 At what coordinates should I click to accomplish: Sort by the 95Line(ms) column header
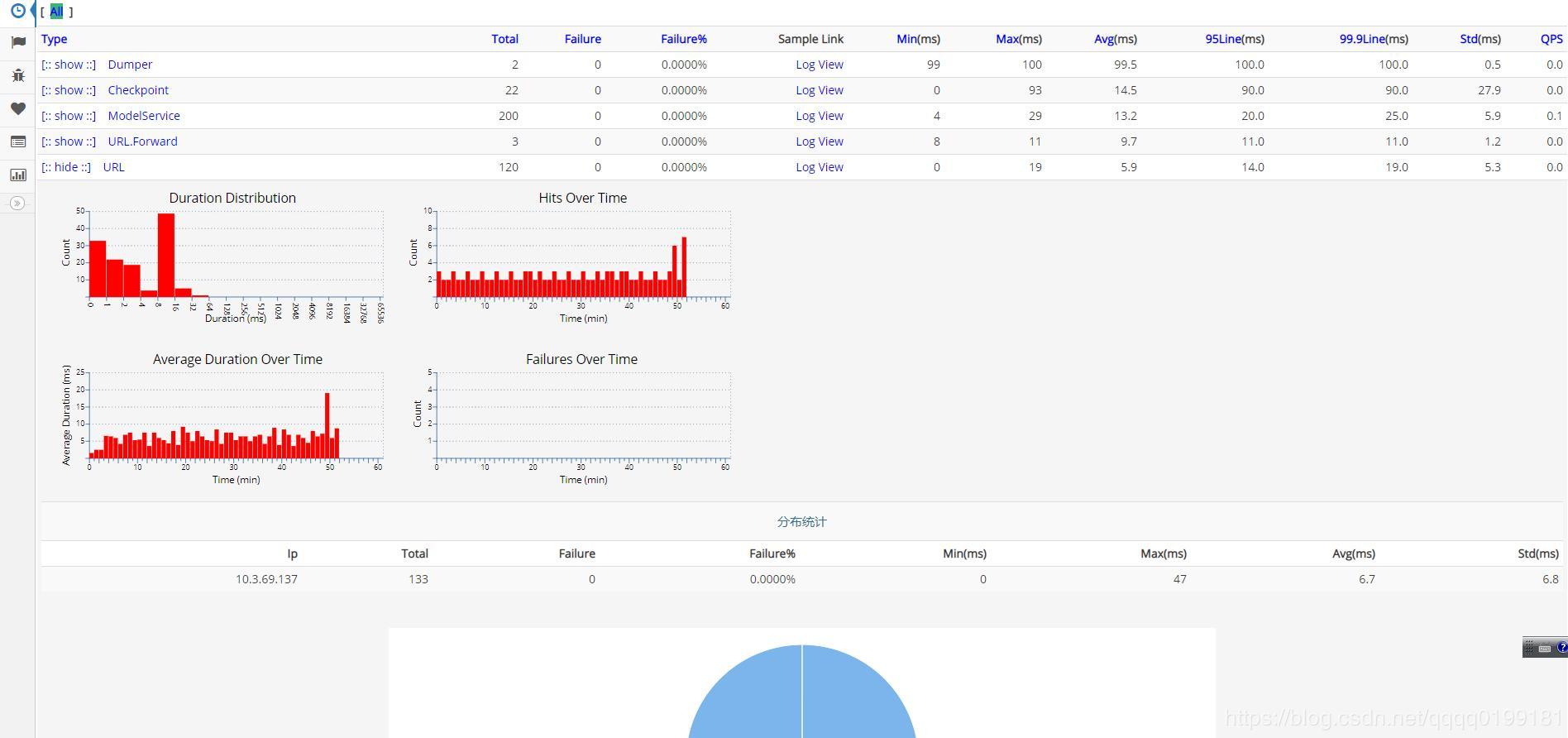coord(1234,39)
